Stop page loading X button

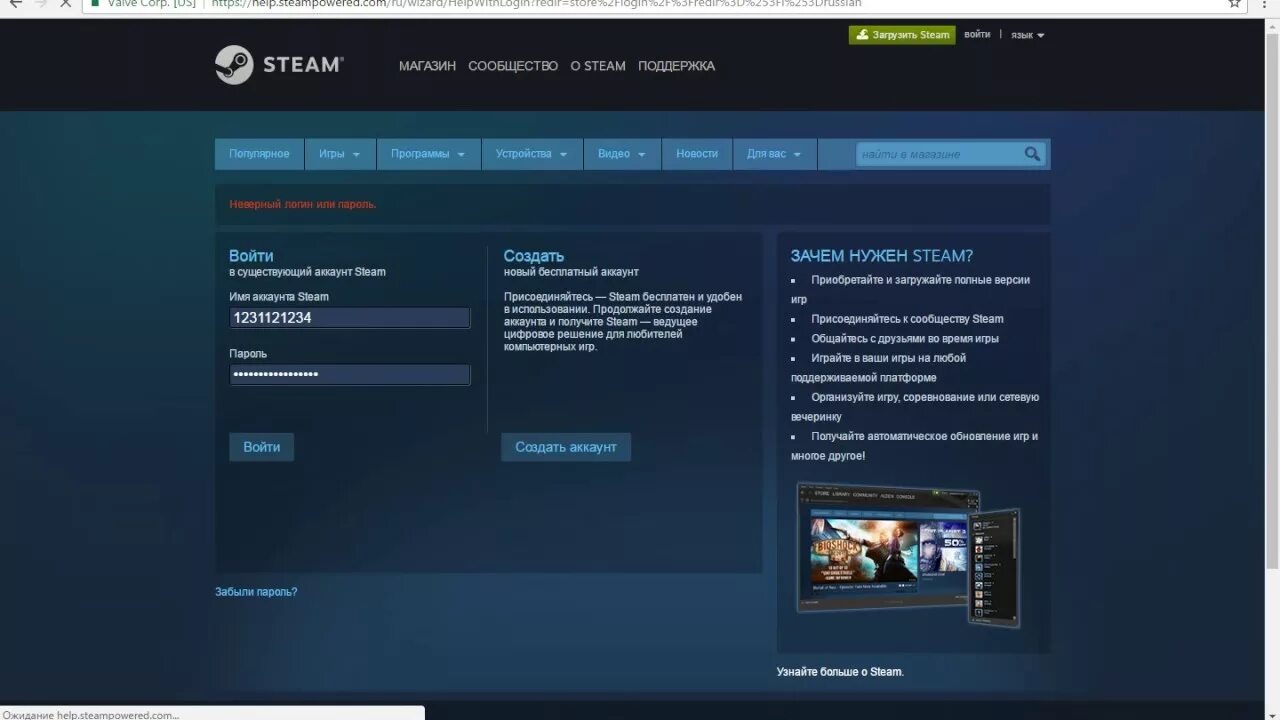click(x=66, y=3)
